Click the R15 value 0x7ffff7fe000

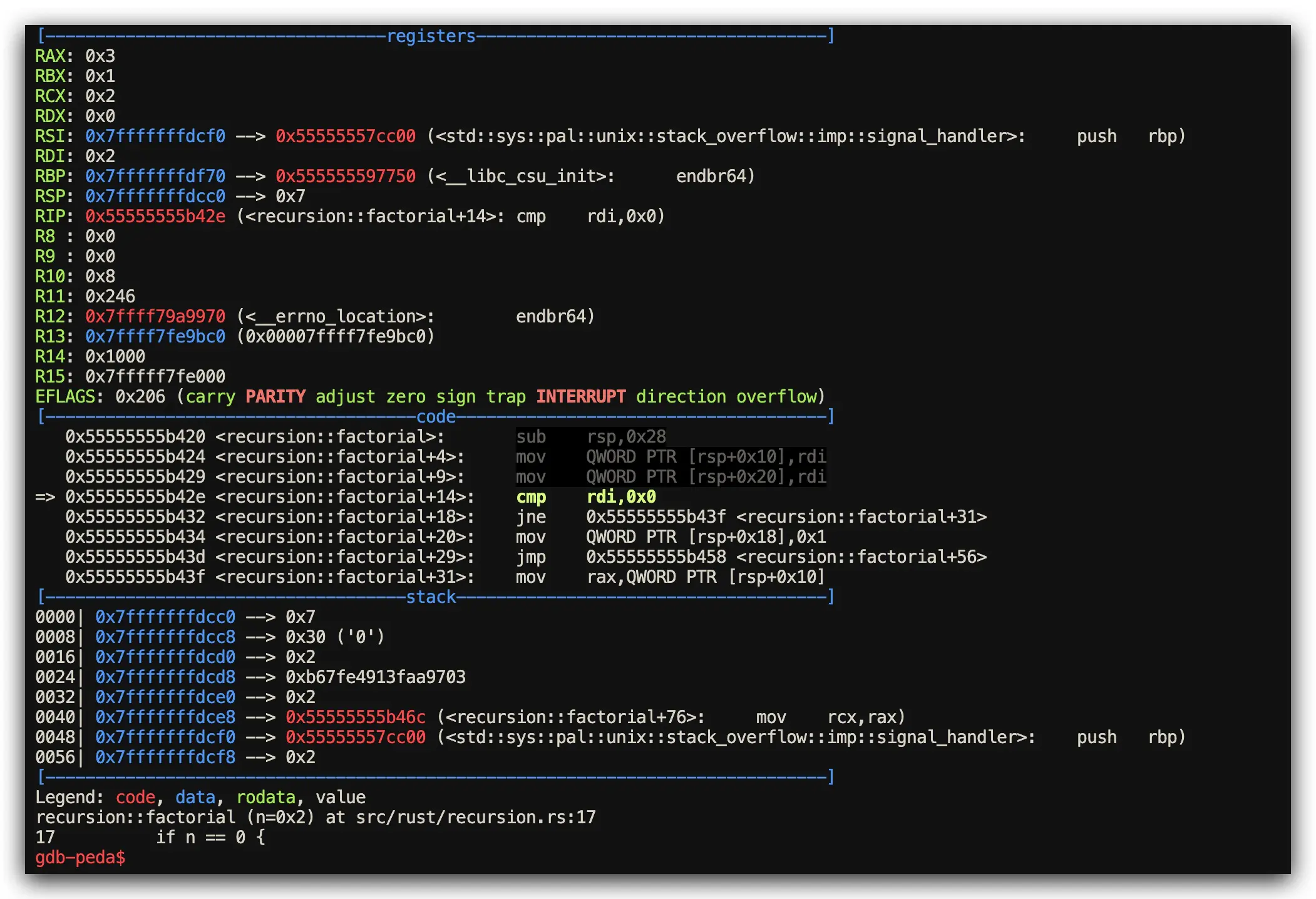pyautogui.click(x=155, y=377)
